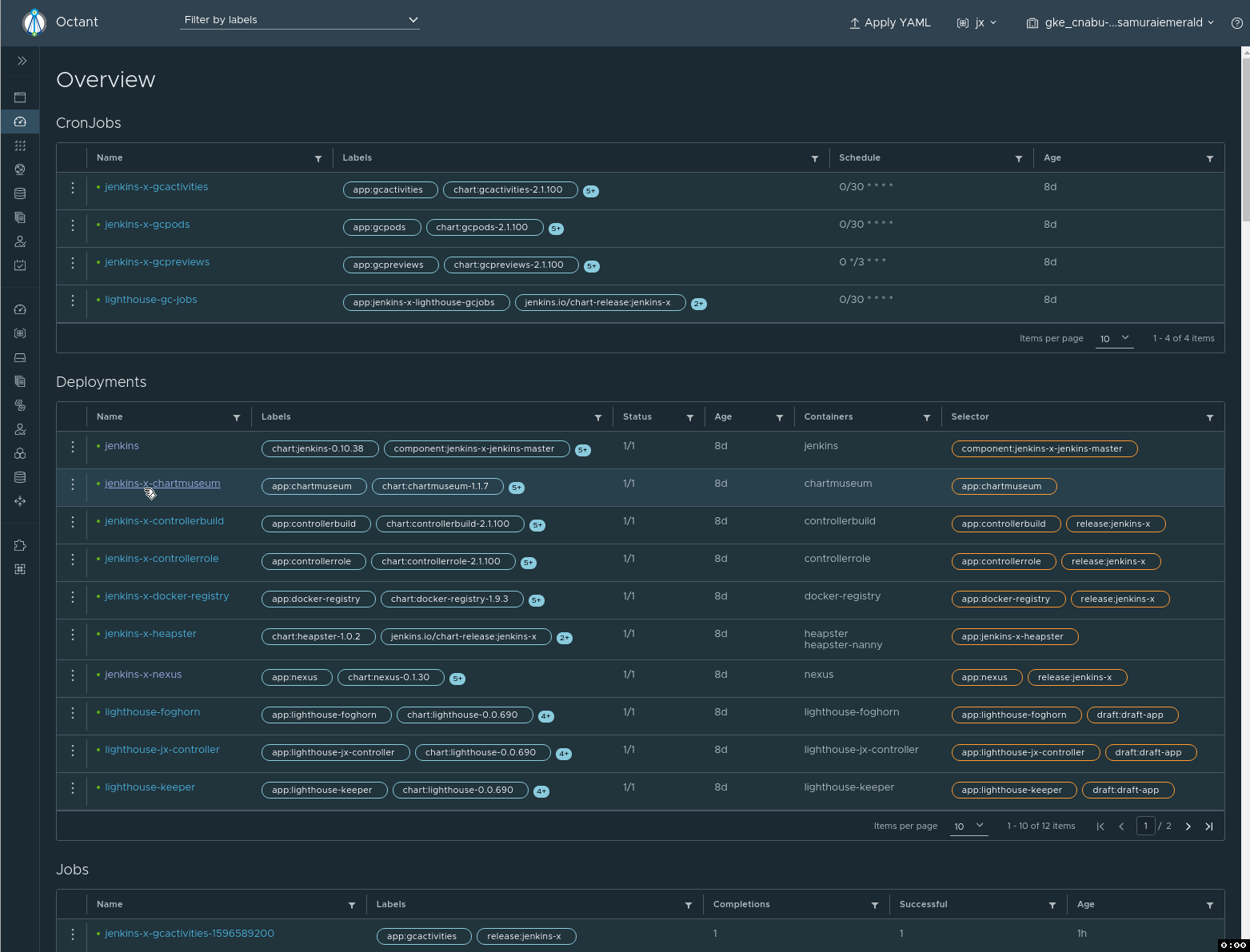This screenshot has width=1250, height=952.
Task: Click Apply YAML in the top bar
Action: tap(889, 22)
